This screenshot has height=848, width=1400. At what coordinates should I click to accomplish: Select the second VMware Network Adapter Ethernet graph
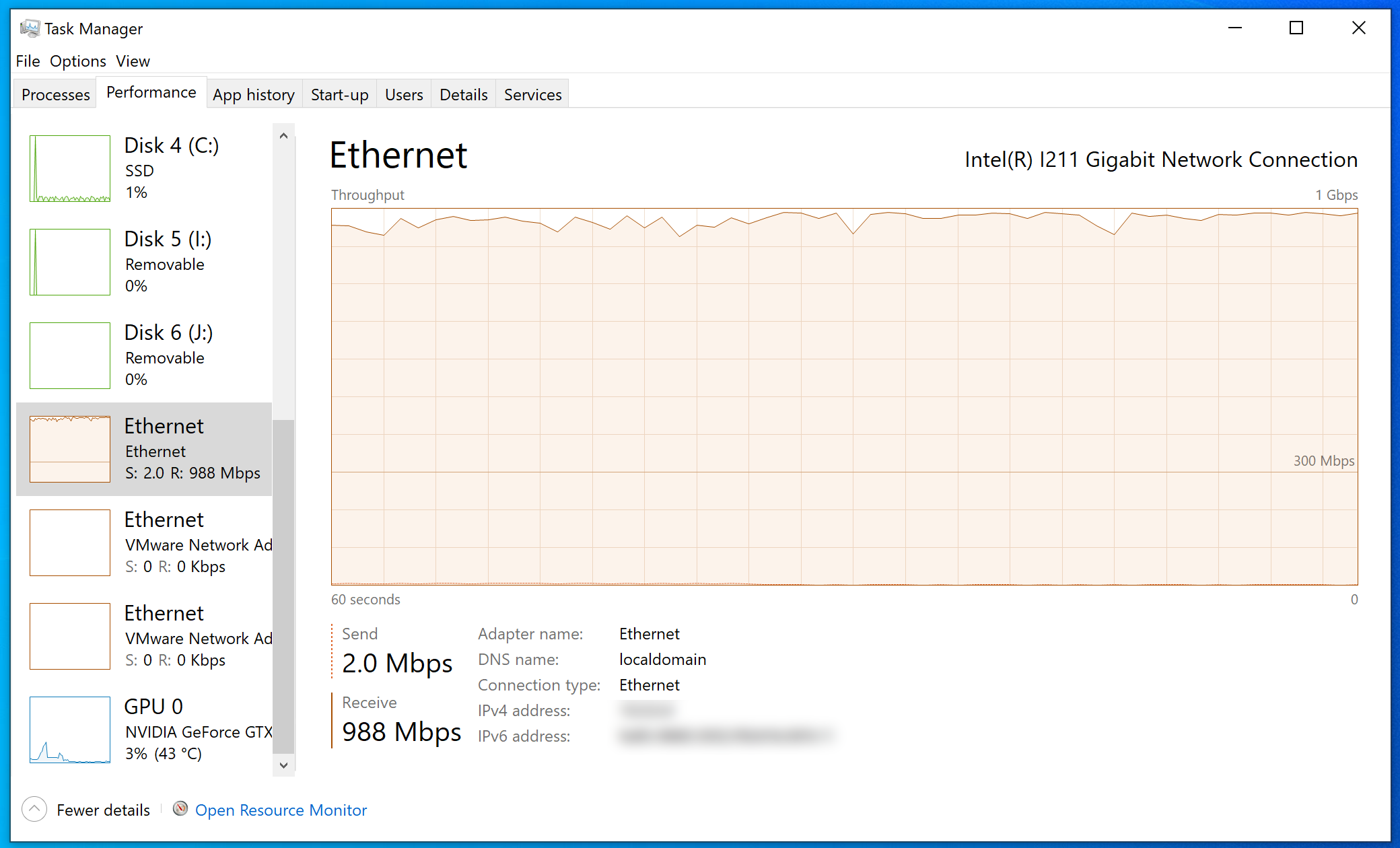(x=69, y=636)
